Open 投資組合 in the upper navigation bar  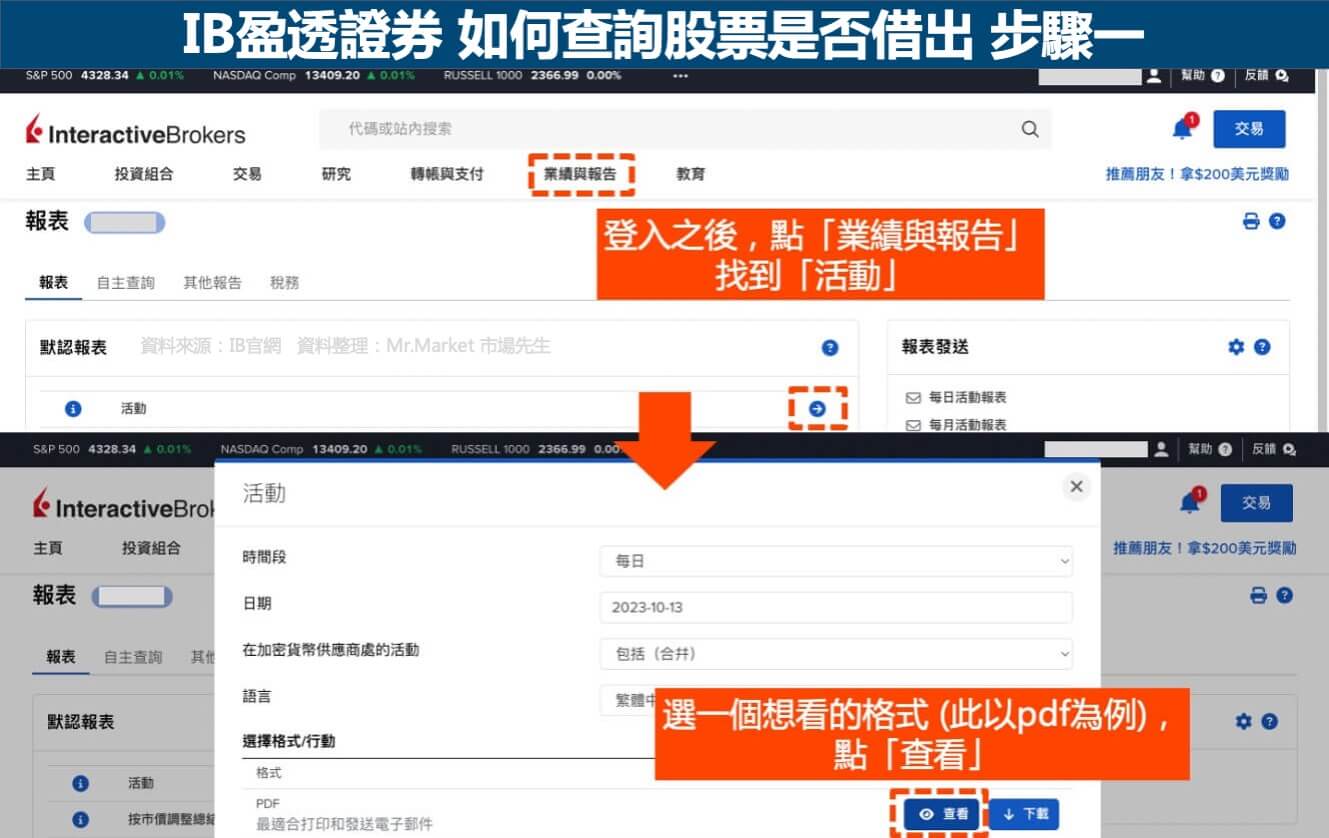144,174
